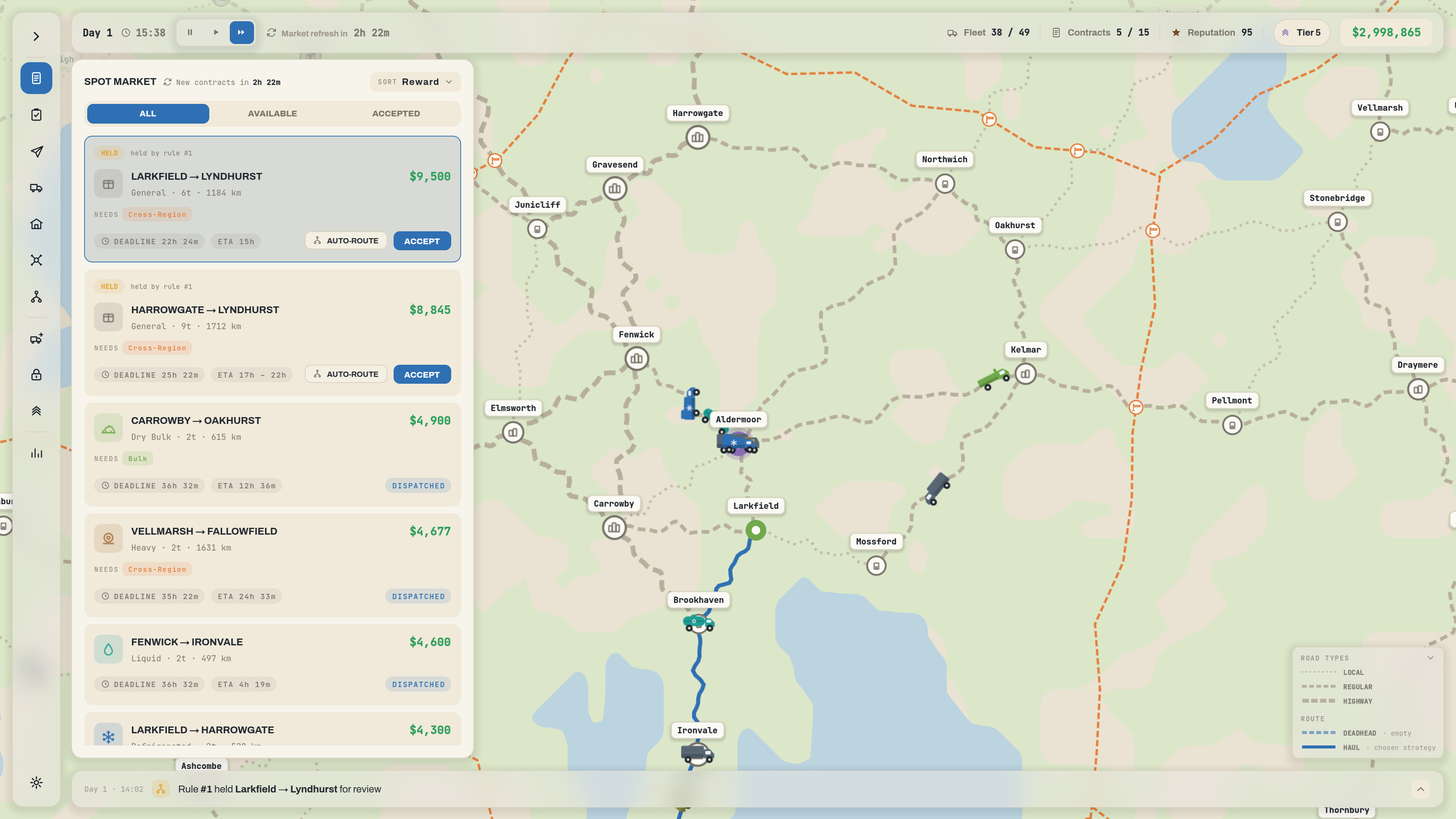
Task: Open the statistics bar chart sidebar icon
Action: click(x=36, y=453)
